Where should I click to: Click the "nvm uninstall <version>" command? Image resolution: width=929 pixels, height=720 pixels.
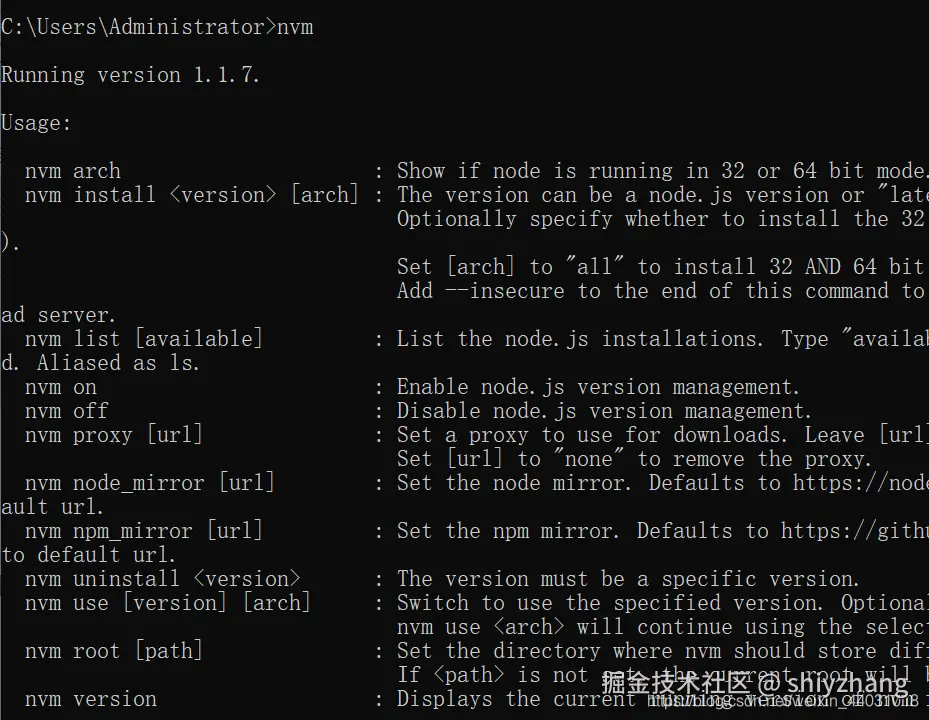[x=162, y=579]
